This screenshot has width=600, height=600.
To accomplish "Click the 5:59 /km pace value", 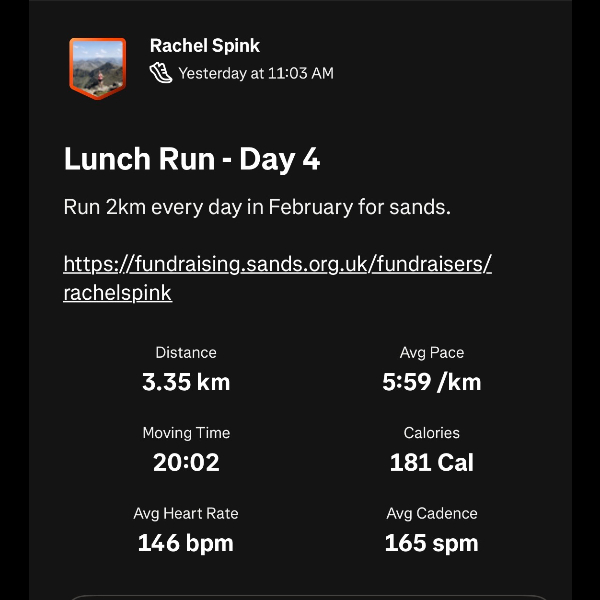I will [x=431, y=382].
